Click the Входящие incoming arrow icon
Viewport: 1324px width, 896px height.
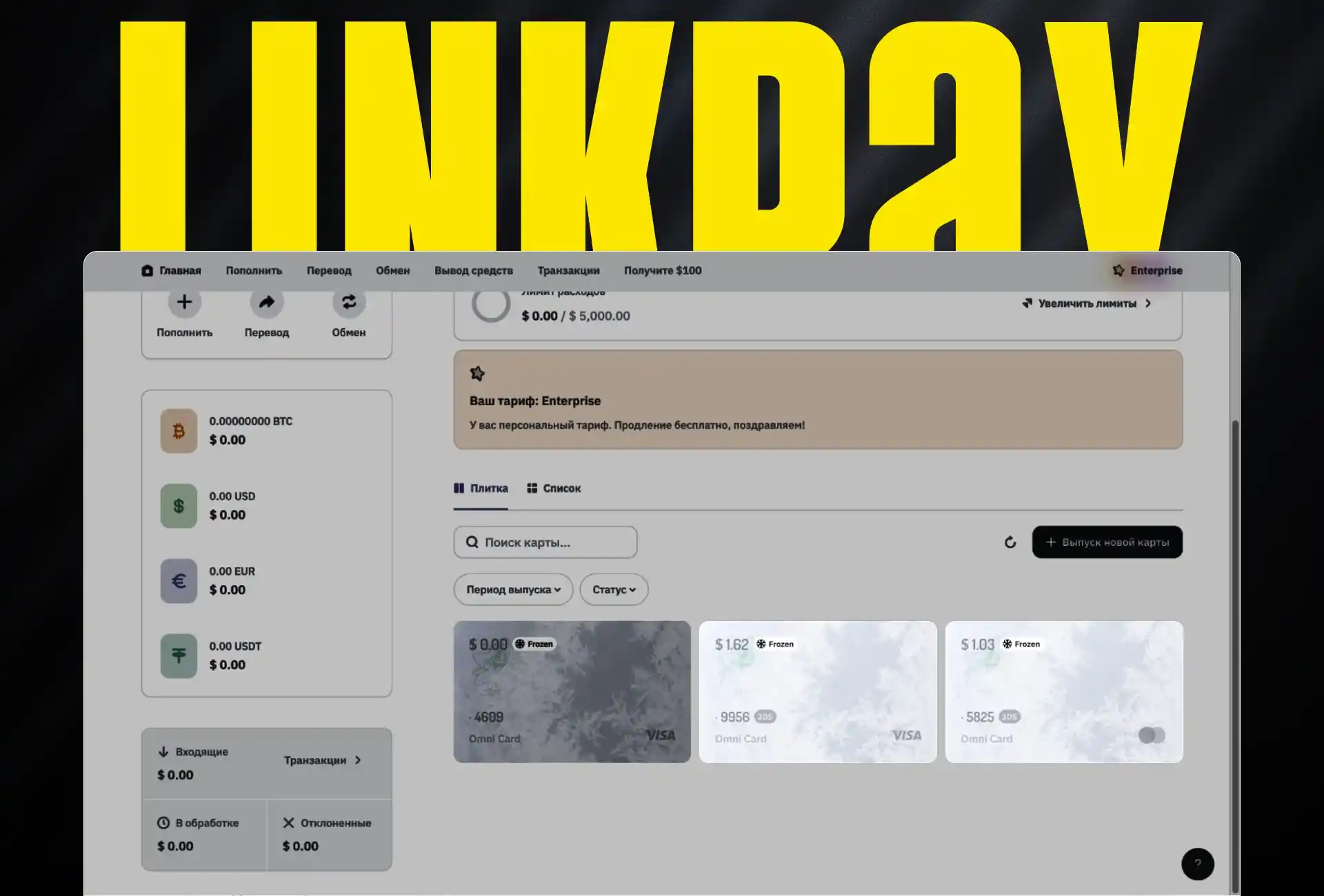[x=163, y=752]
